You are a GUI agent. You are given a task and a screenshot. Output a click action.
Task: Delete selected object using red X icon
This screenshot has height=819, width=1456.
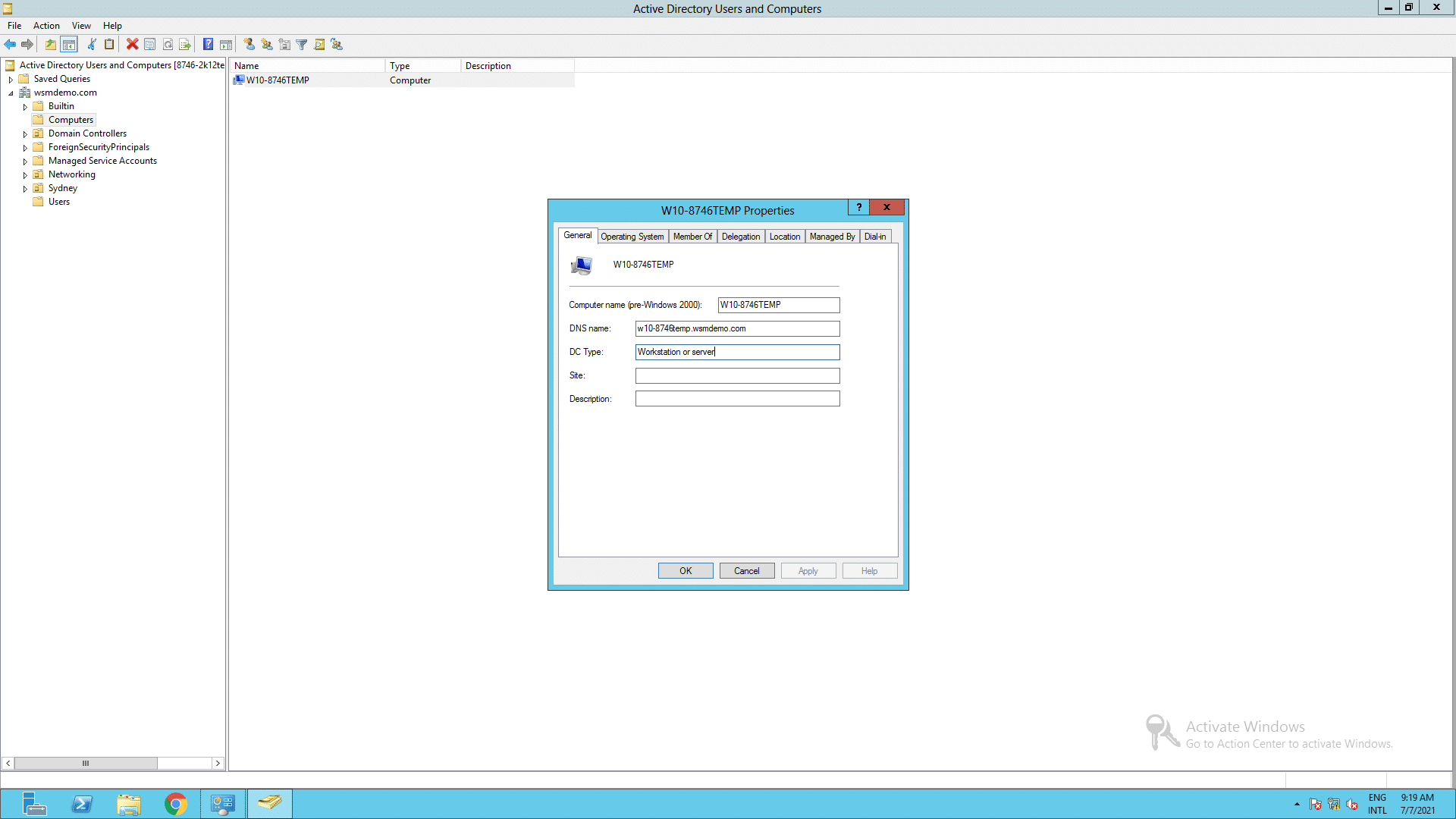[133, 45]
